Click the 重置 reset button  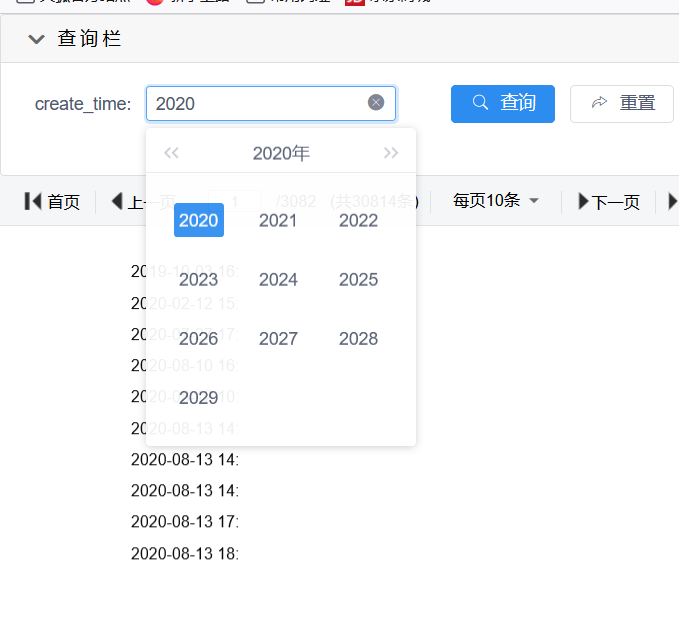point(621,104)
